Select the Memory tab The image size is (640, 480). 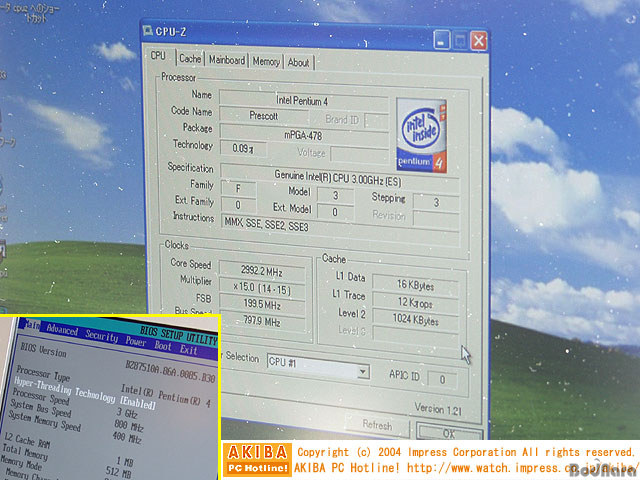(x=266, y=62)
